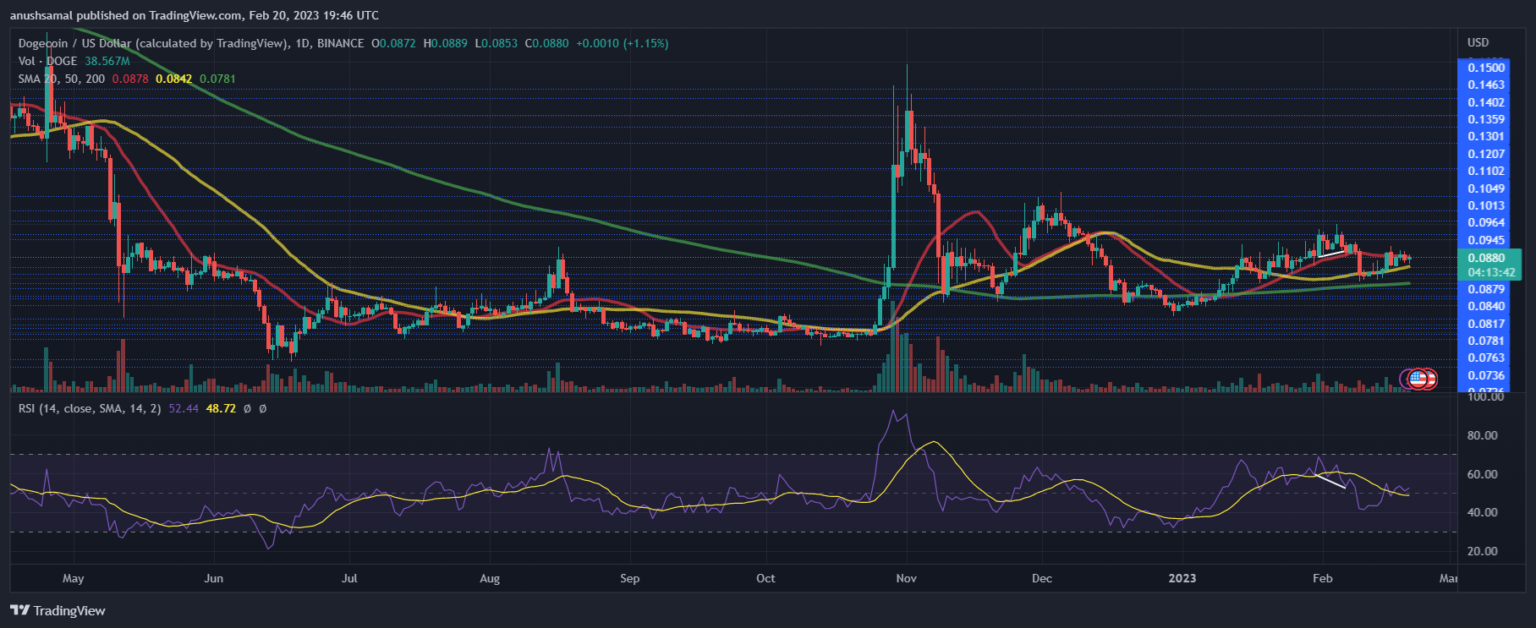Select the white trend line on February candles
1536x628 pixels.
tap(1332, 252)
